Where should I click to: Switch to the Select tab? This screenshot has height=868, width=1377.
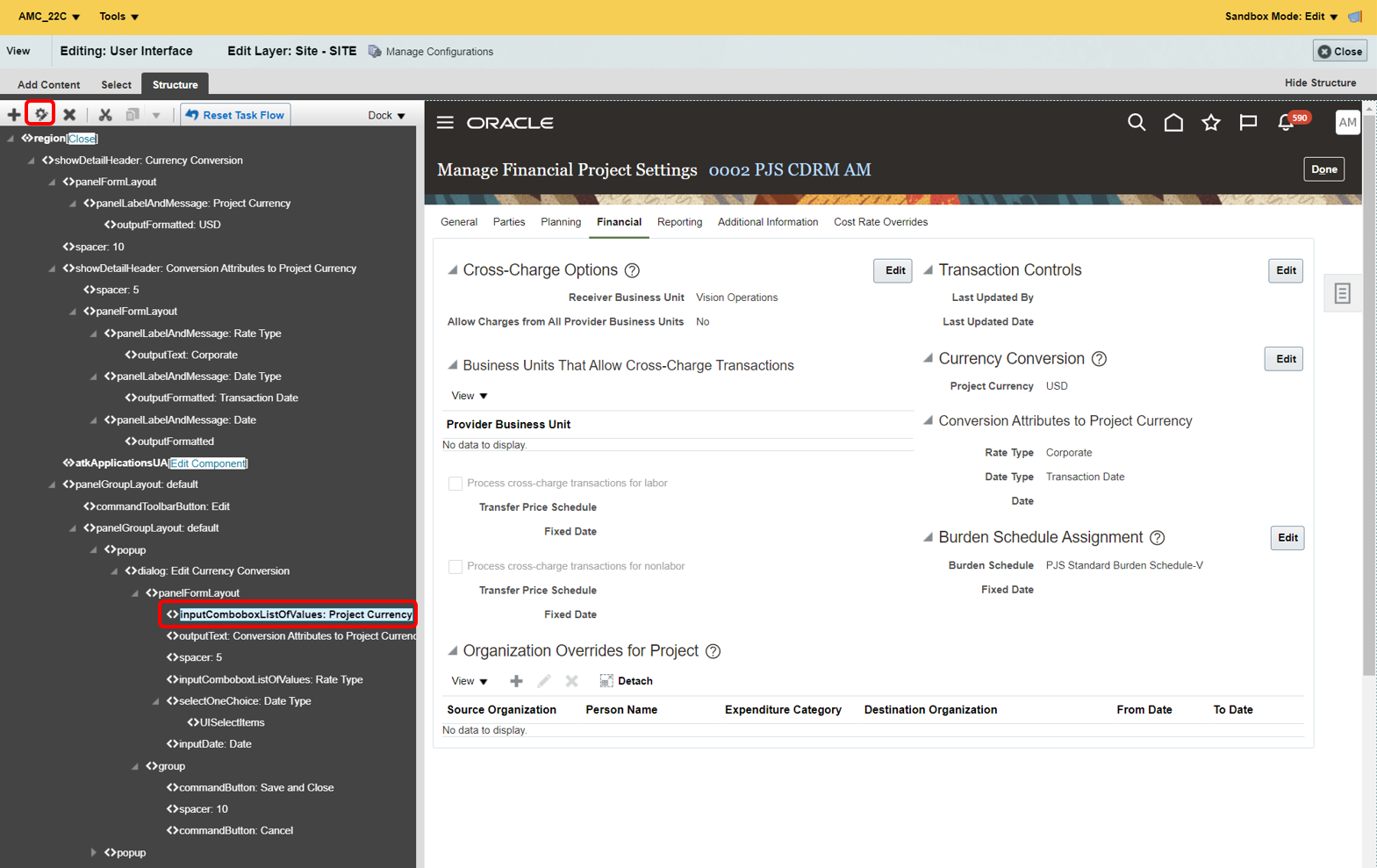[116, 84]
